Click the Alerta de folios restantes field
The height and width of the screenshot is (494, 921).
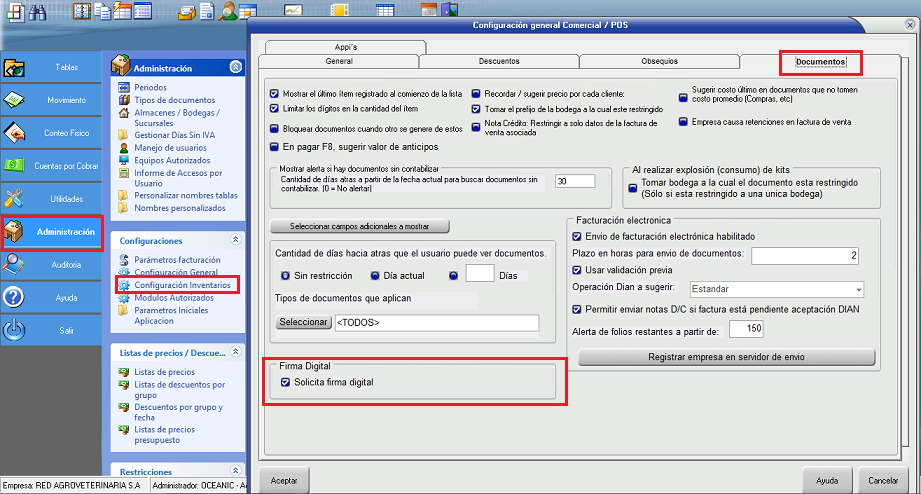(745, 329)
